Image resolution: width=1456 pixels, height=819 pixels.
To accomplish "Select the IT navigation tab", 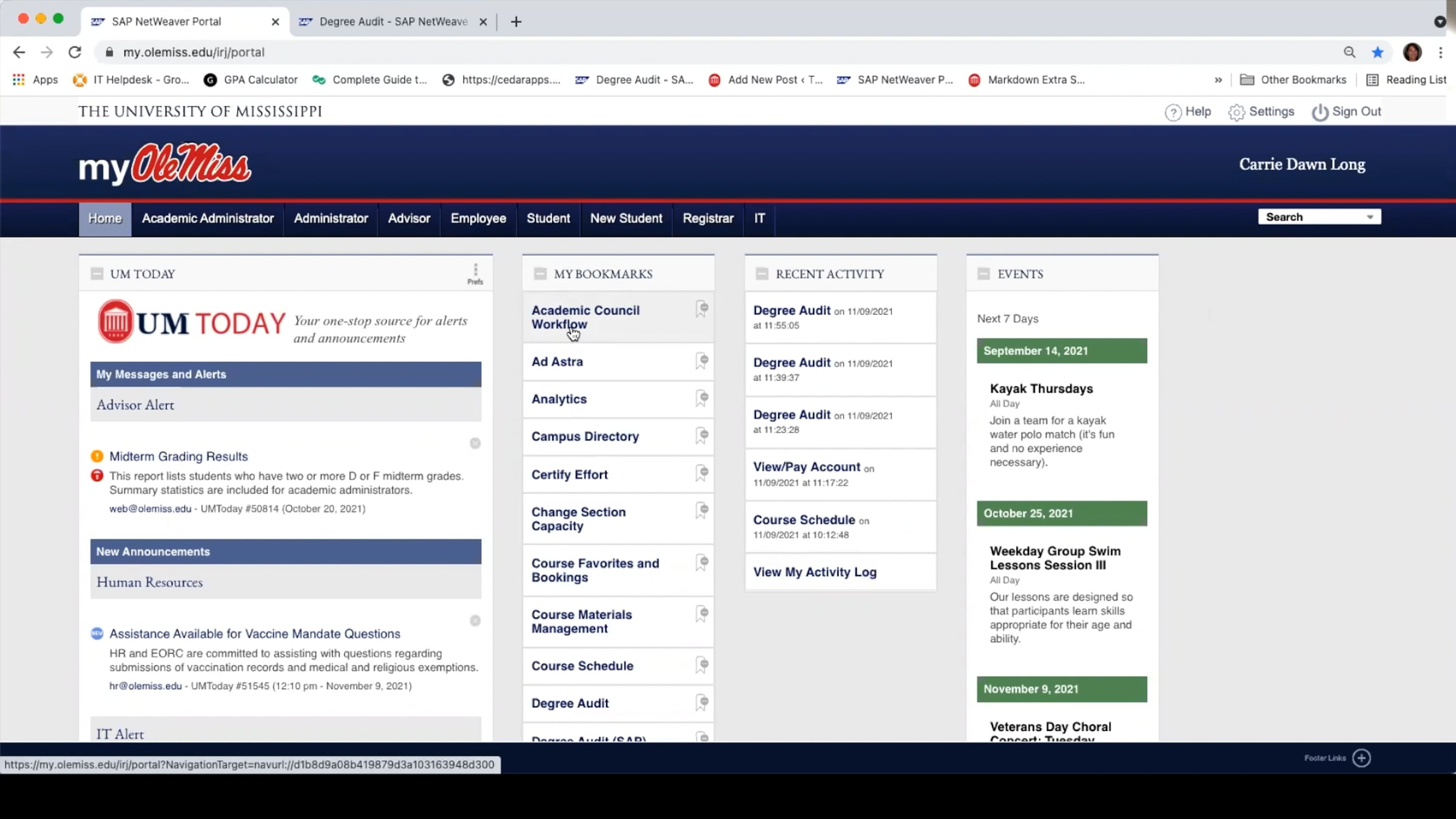I will click(760, 218).
